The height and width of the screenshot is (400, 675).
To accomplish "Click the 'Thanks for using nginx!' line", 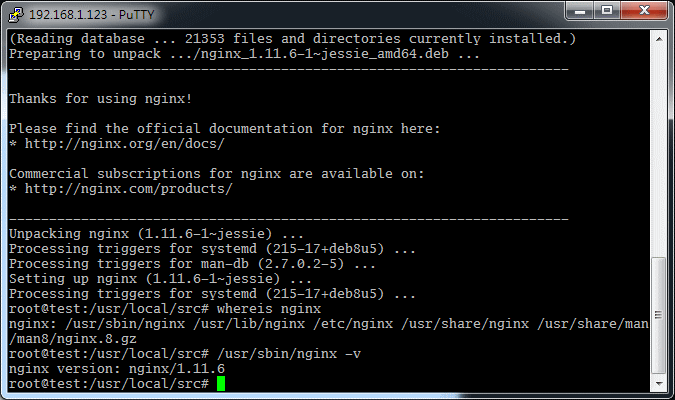I will click(x=100, y=99).
